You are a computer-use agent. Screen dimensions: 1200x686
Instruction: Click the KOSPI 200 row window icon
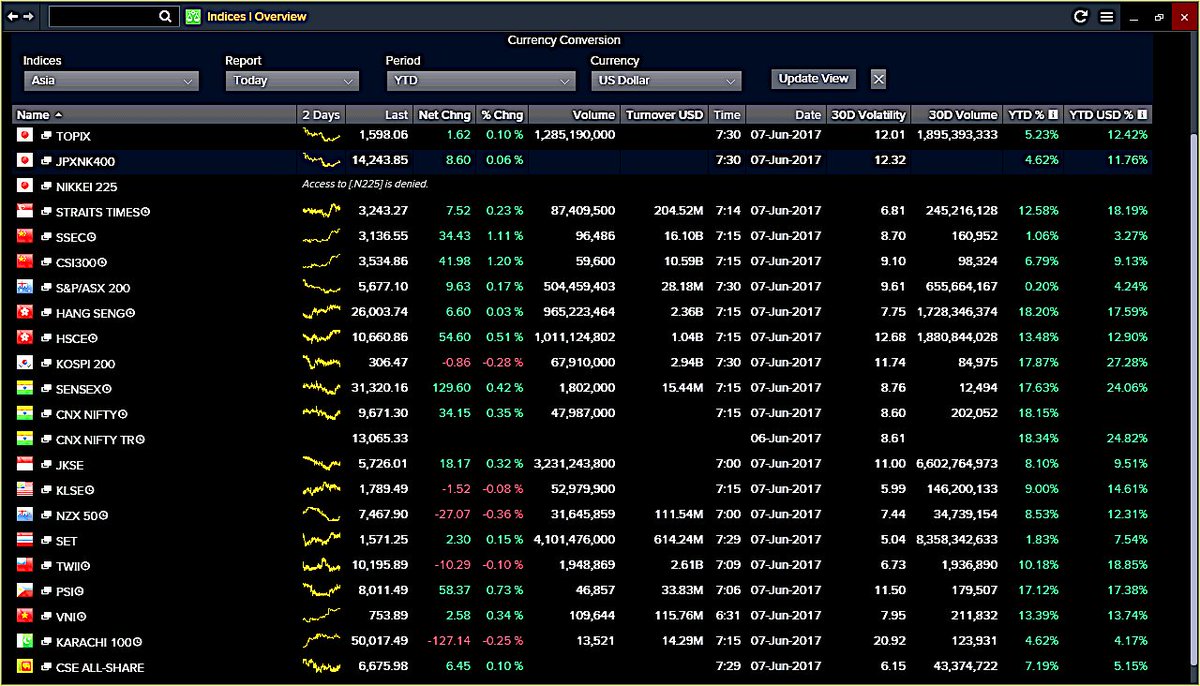46,363
